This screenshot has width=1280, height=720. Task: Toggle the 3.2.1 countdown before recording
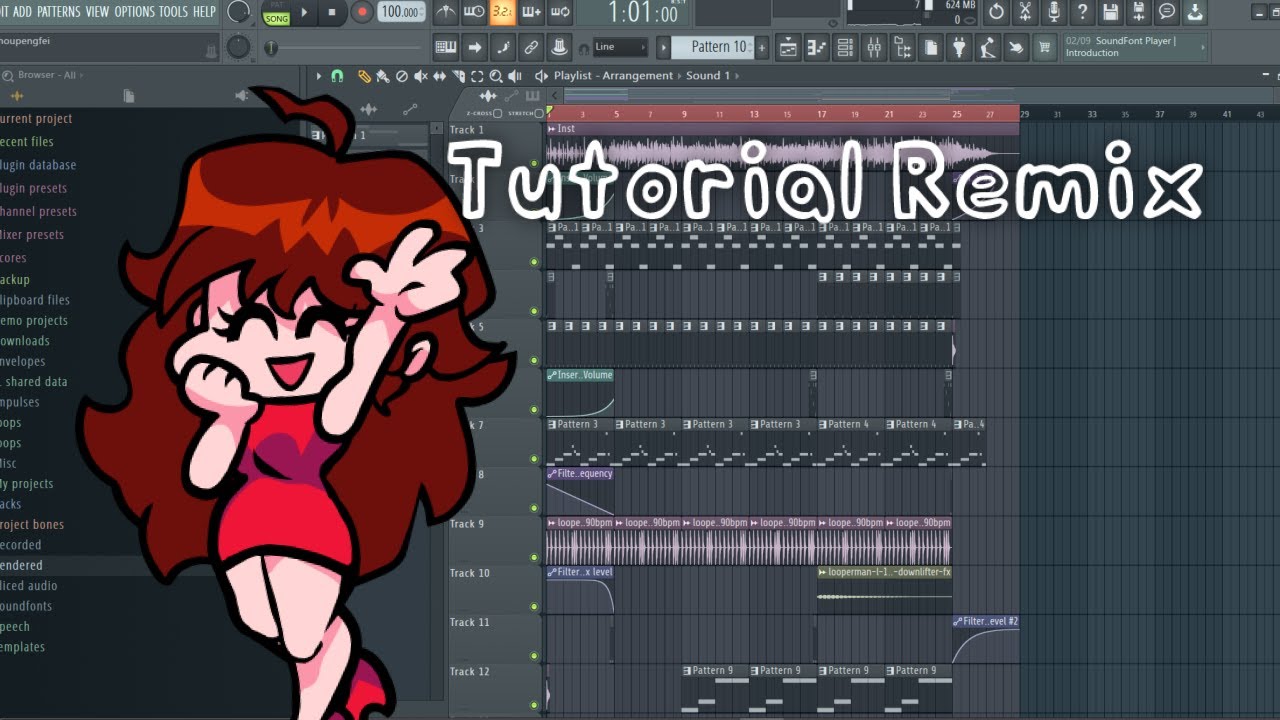(x=503, y=12)
